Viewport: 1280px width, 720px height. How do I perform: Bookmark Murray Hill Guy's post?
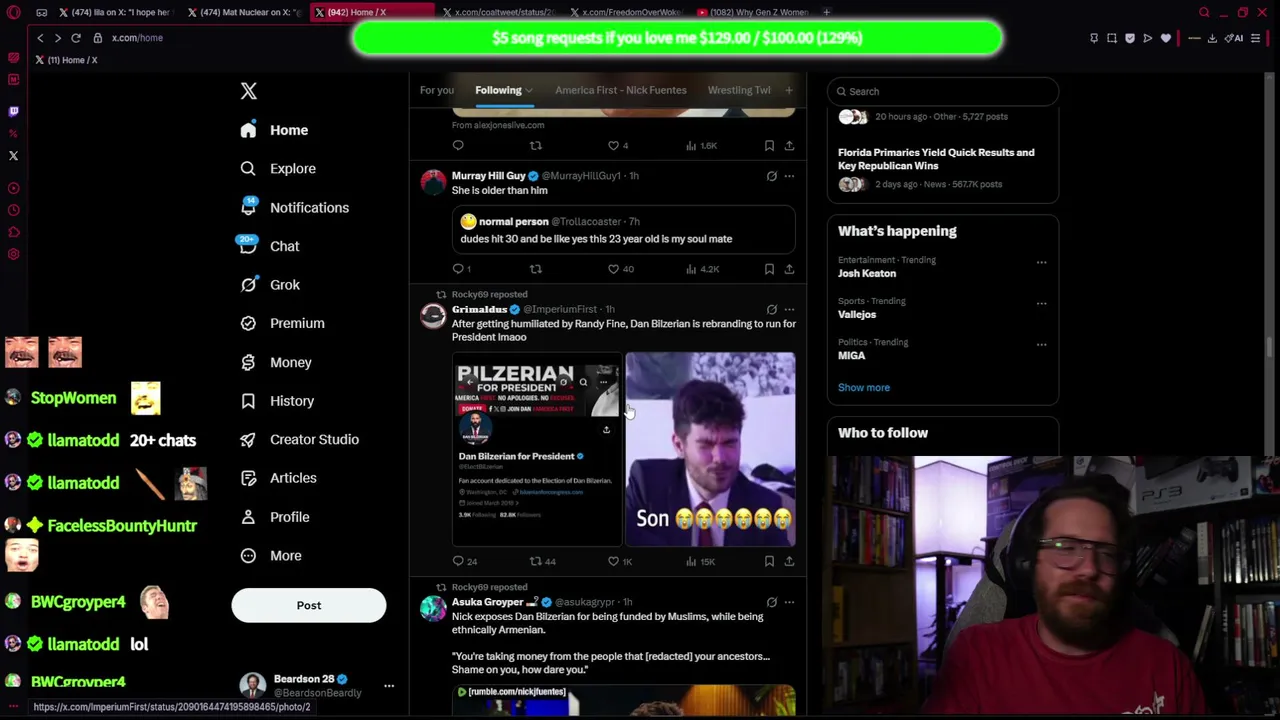coord(769,269)
